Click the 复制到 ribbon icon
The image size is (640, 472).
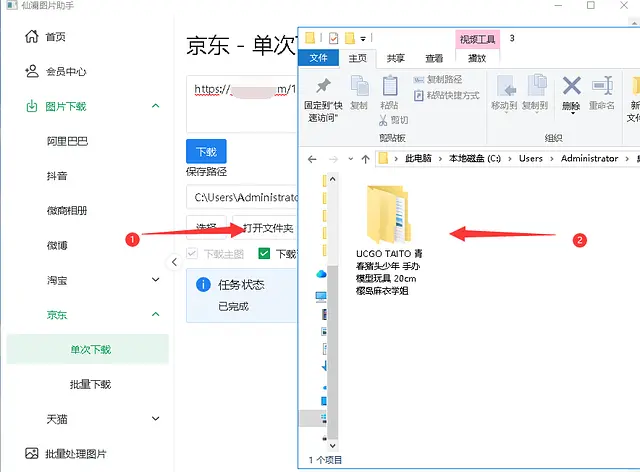point(537,85)
